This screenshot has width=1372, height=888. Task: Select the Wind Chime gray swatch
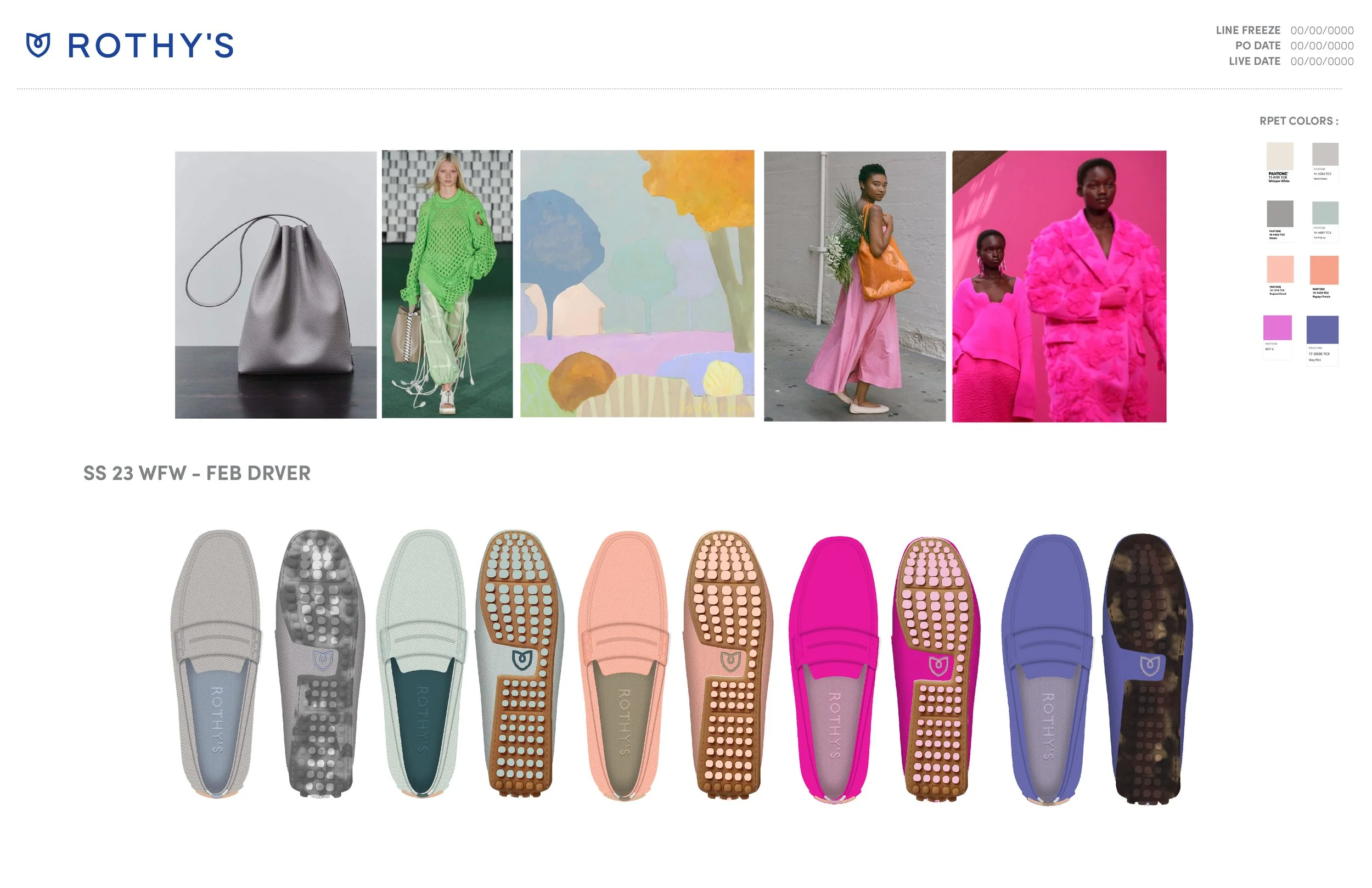(1325, 155)
